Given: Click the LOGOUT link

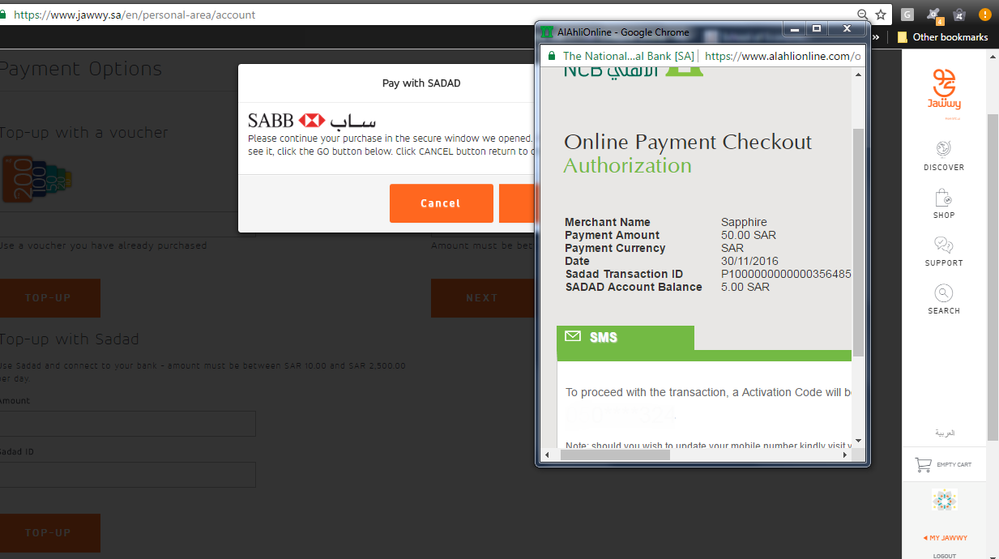Looking at the screenshot, I should coord(944,556).
